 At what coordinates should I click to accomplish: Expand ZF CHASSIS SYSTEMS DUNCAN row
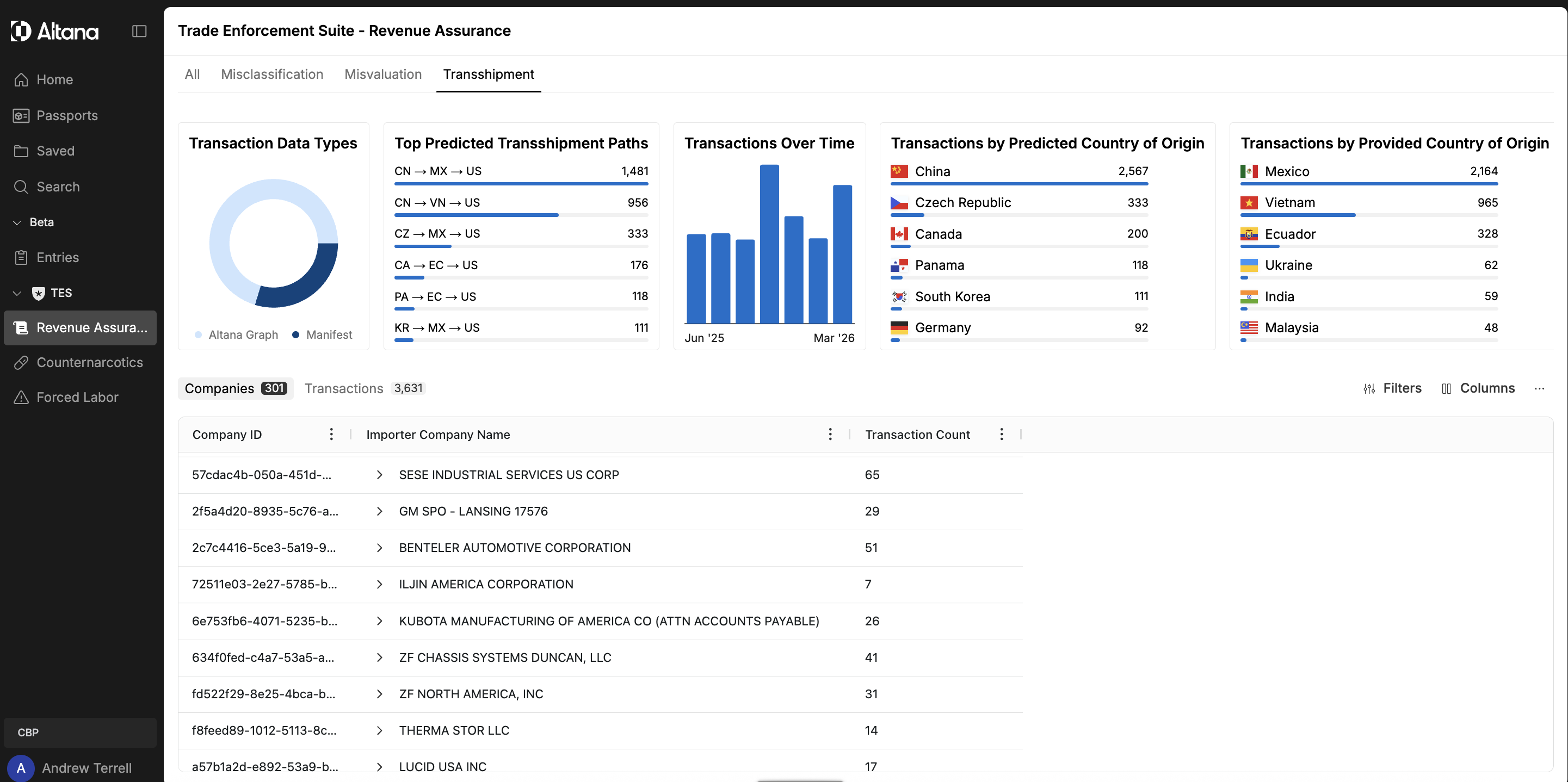pyautogui.click(x=379, y=657)
